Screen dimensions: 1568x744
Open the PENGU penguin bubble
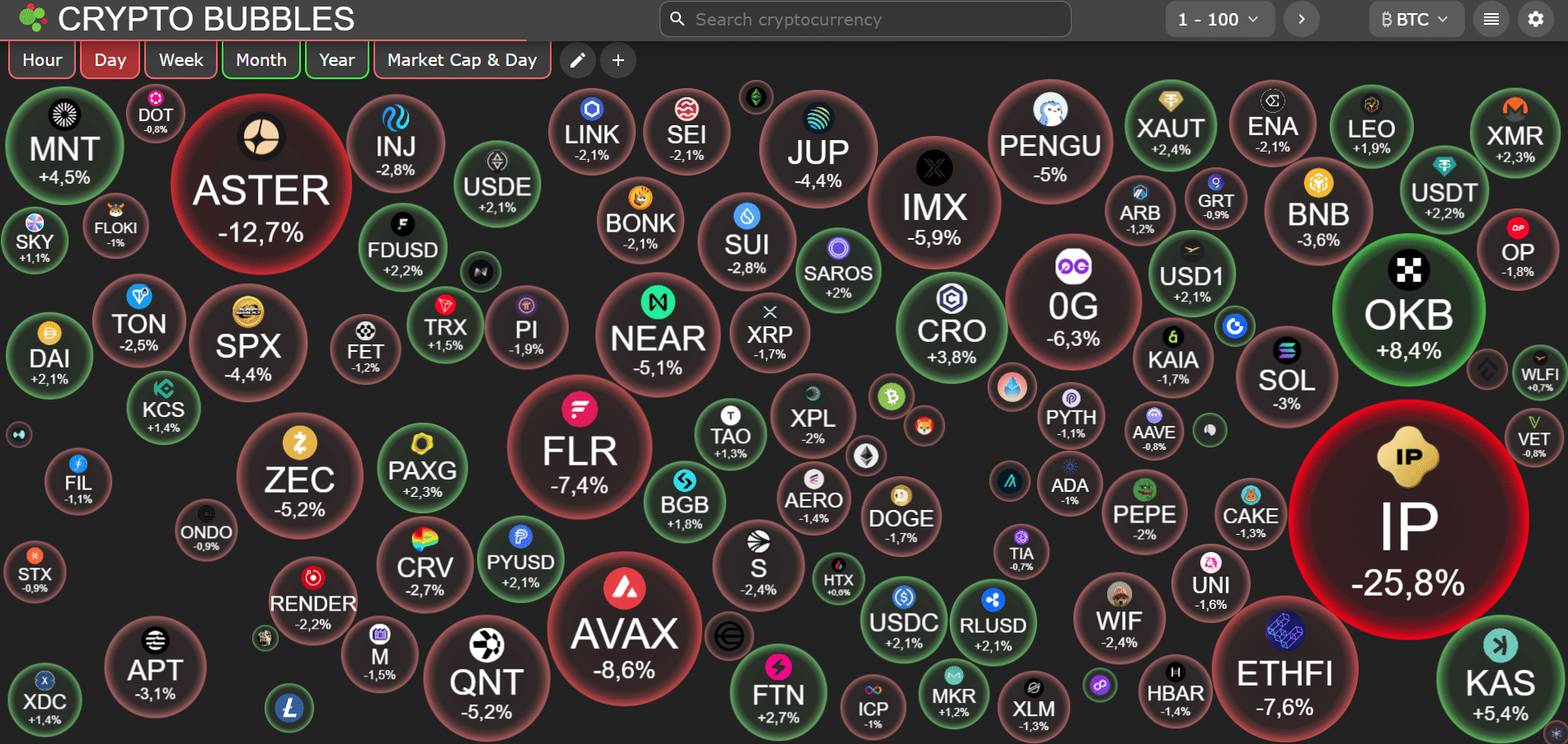(1050, 142)
